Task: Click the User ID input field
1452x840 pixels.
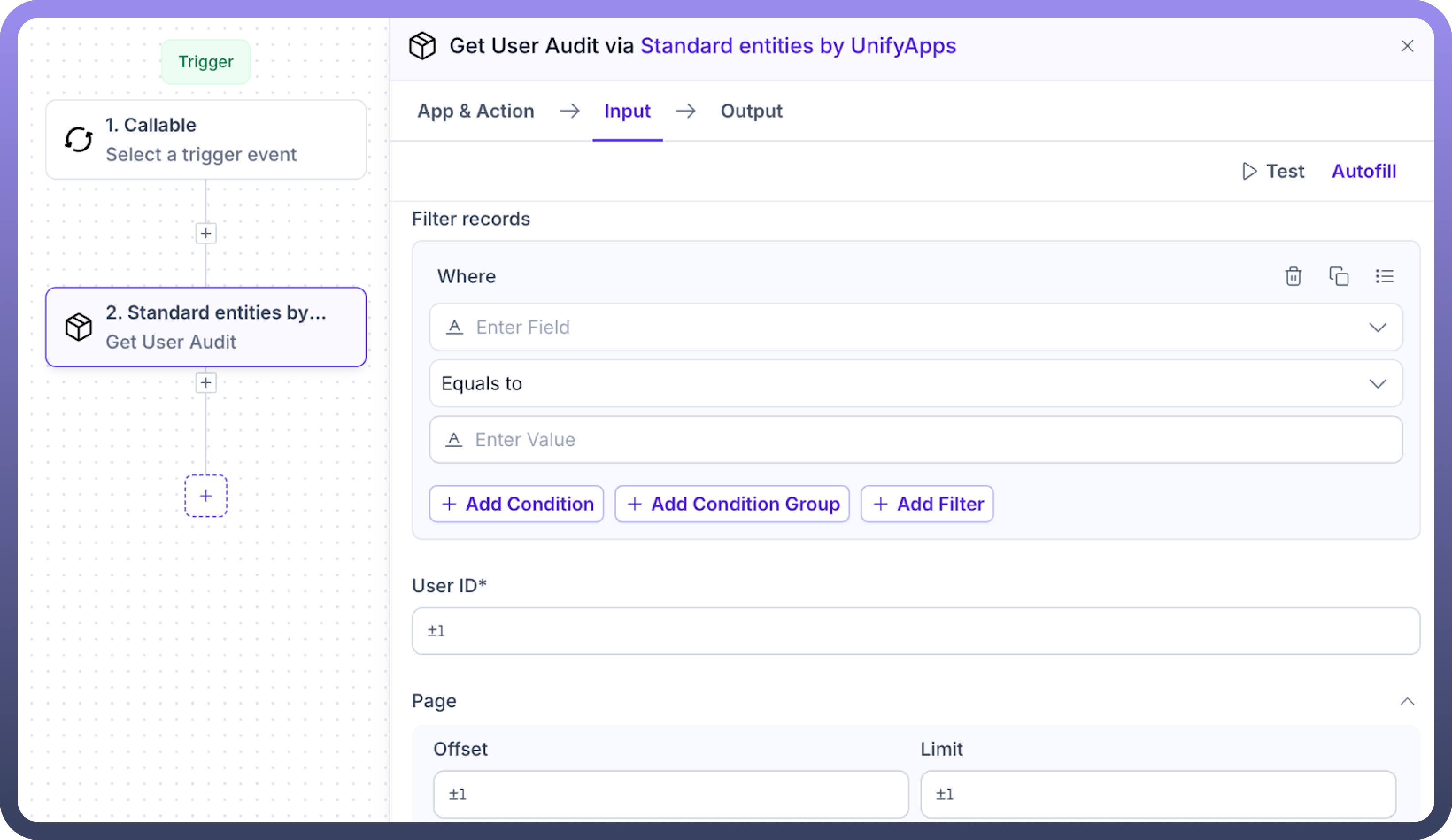Action: click(x=915, y=631)
